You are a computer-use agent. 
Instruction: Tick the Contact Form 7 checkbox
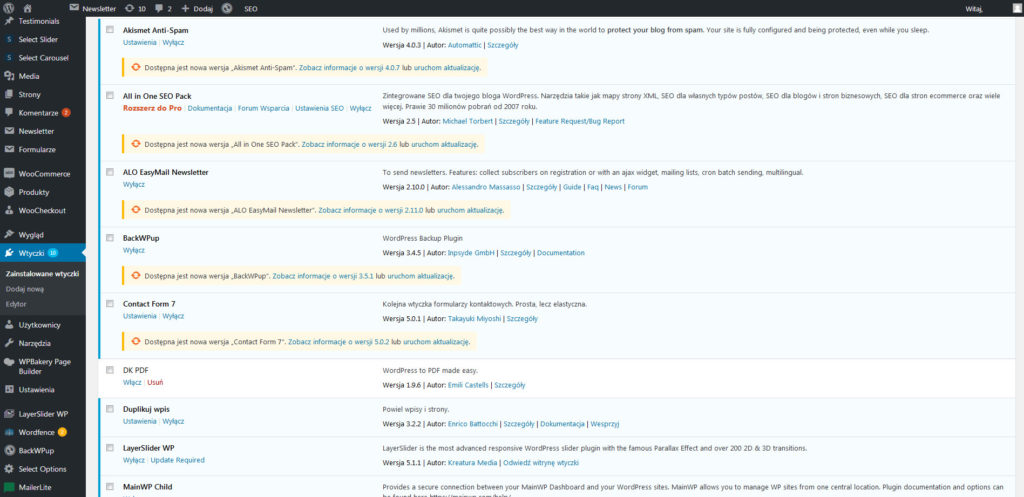coord(110,303)
